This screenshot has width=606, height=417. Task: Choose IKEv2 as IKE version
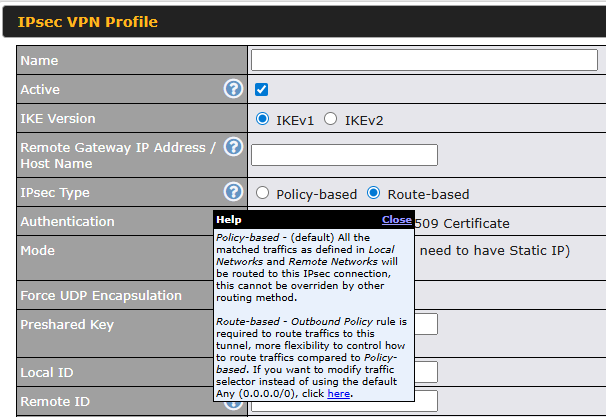pyautogui.click(x=330, y=119)
